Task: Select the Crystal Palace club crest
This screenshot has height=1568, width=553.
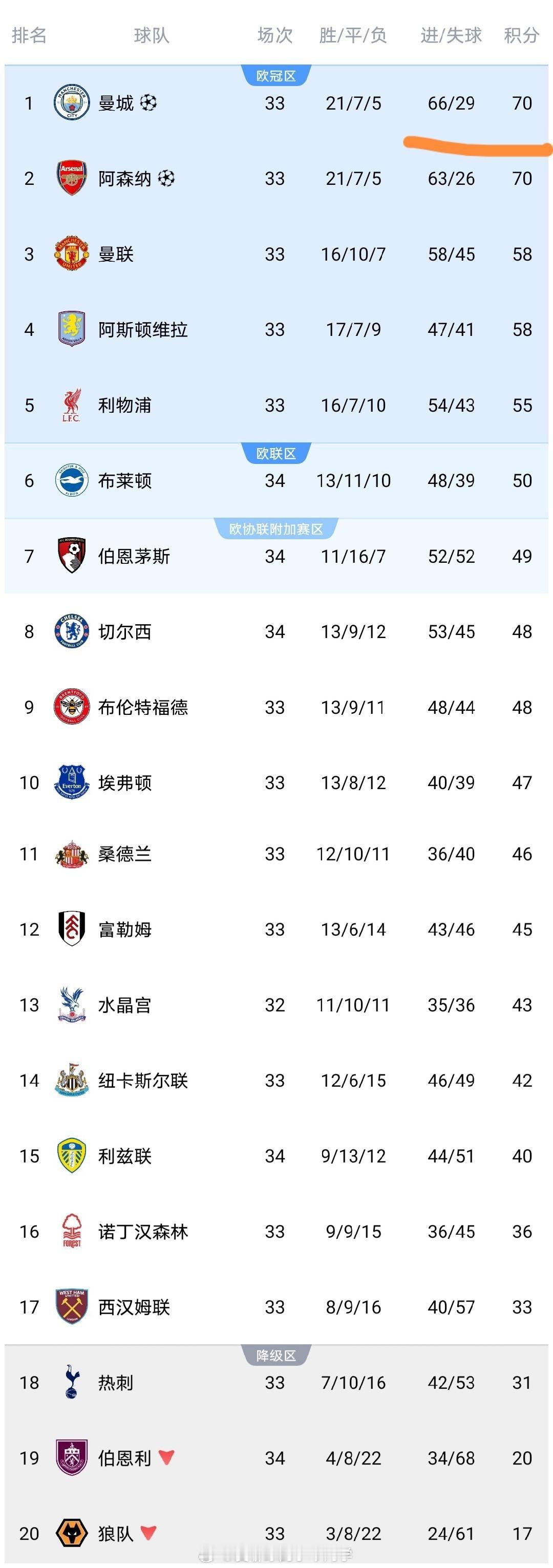Action: click(x=72, y=1004)
